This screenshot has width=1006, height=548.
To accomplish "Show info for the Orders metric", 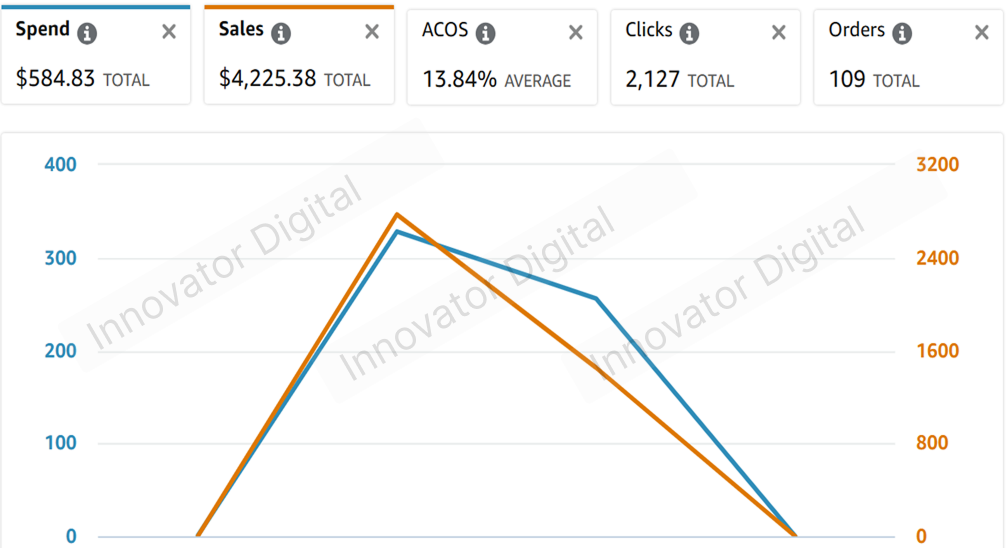I will click(x=901, y=33).
